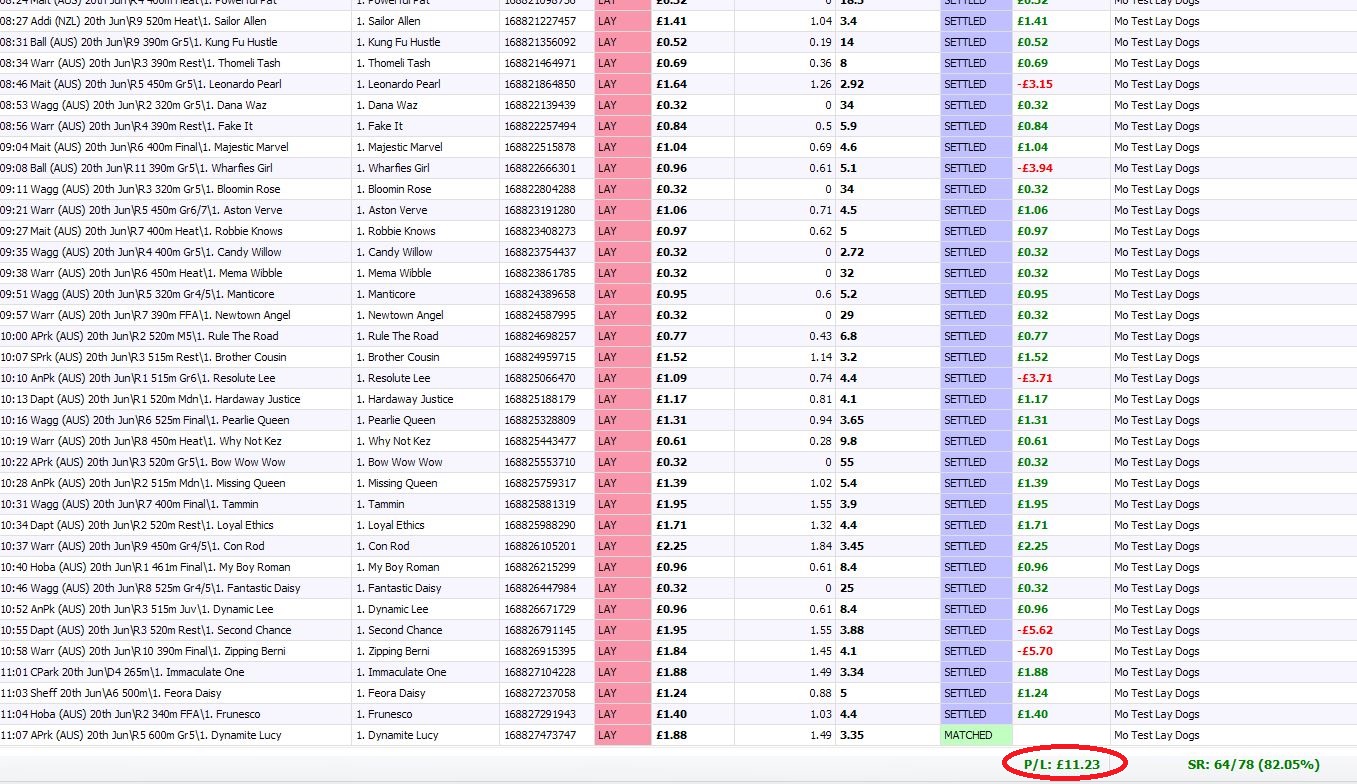Click the -£3.94 loss for Wharfies Girl
The image size is (1357, 784).
point(1035,168)
